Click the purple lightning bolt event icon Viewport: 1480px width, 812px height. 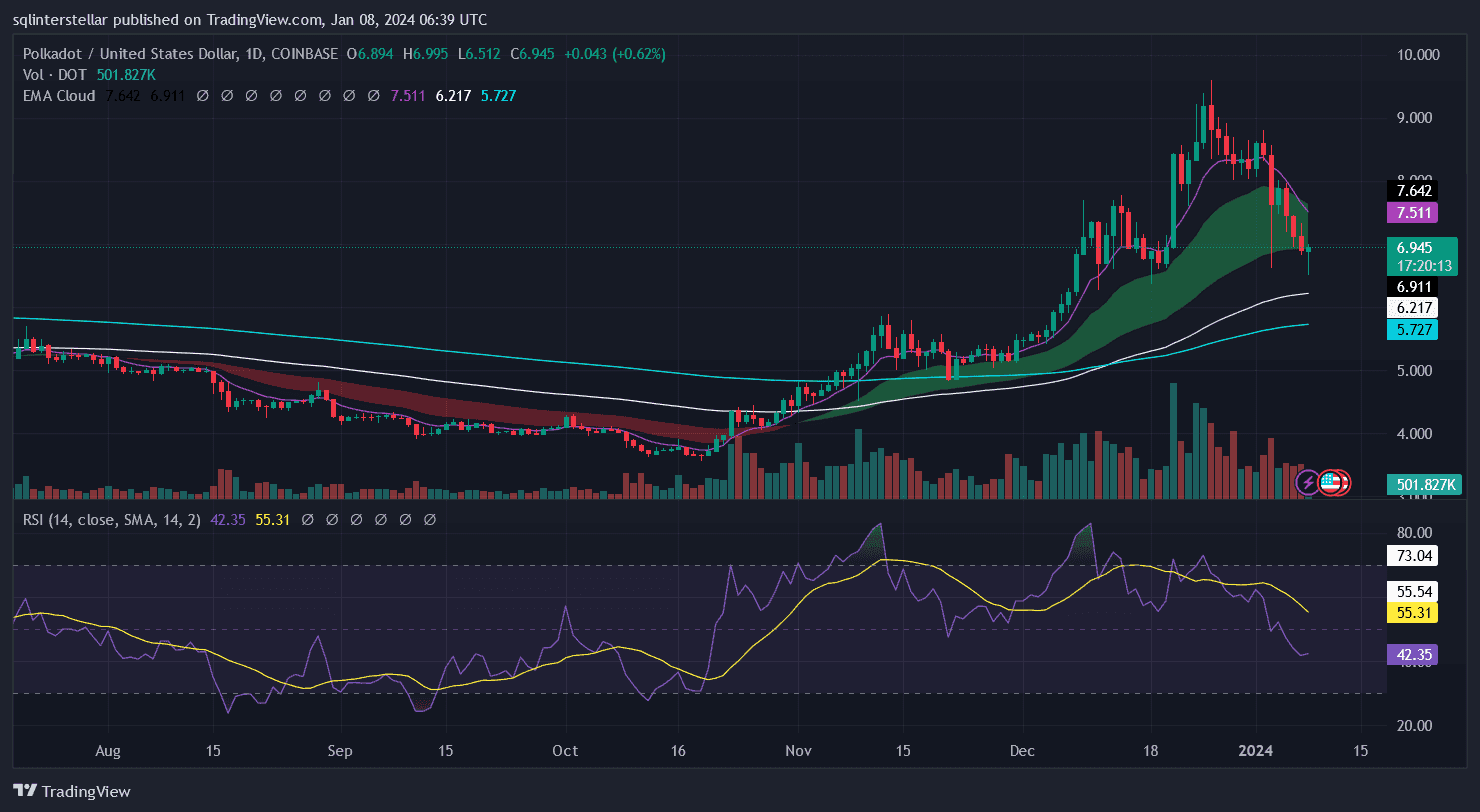[1308, 483]
